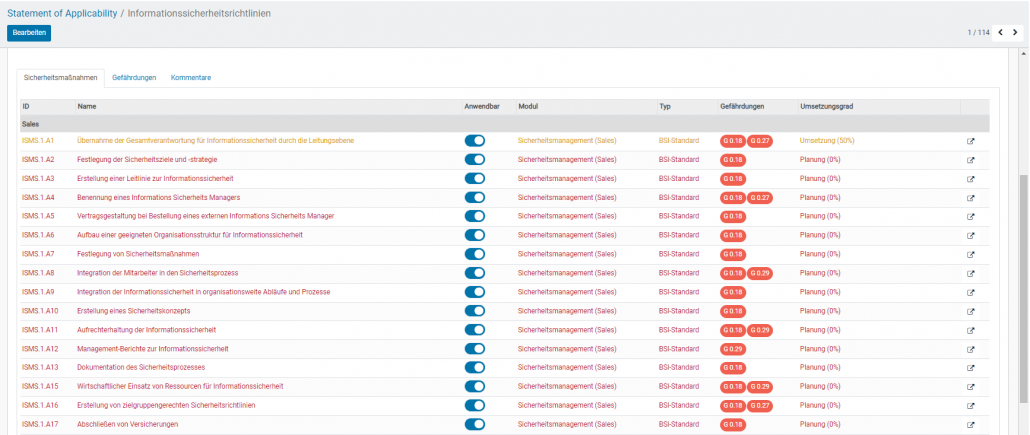Switch to the Kommentare tab
Image resolution: width=1030 pixels, height=435 pixels.
pyautogui.click(x=190, y=77)
